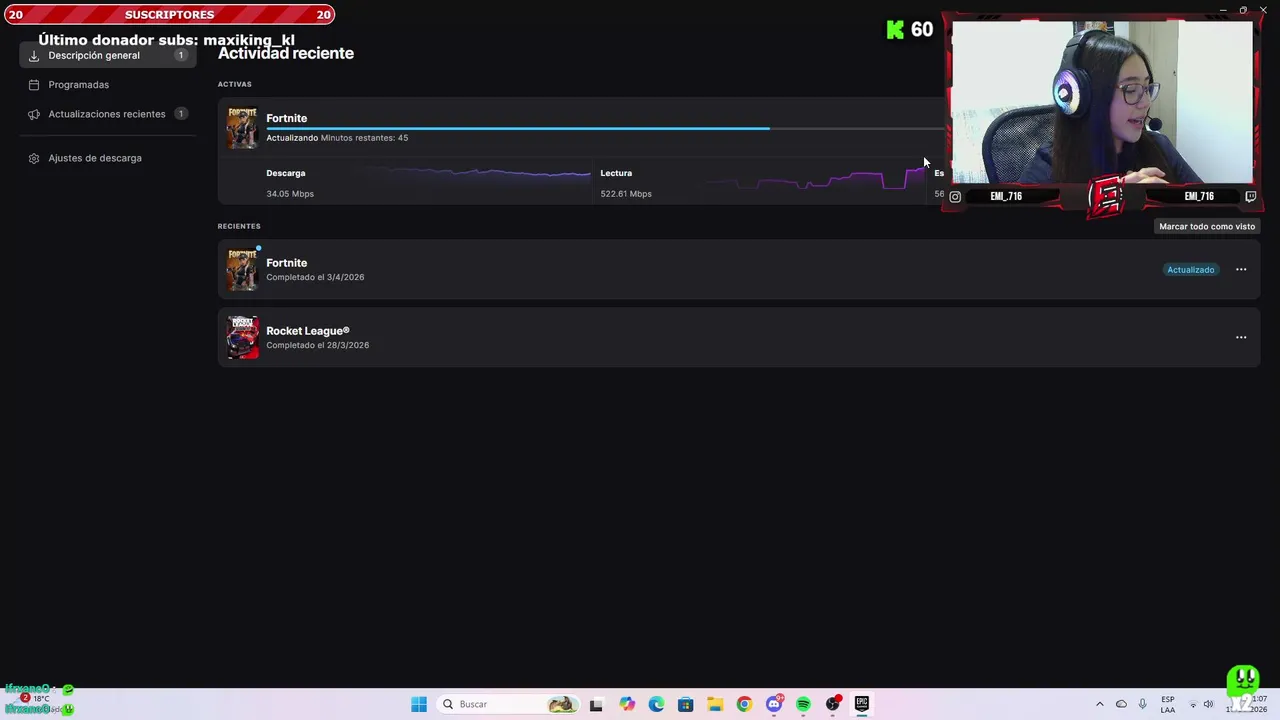Screen dimensions: 1280x720
Task: Click the Completado el 3/4/2026 text
Action: click(x=315, y=277)
